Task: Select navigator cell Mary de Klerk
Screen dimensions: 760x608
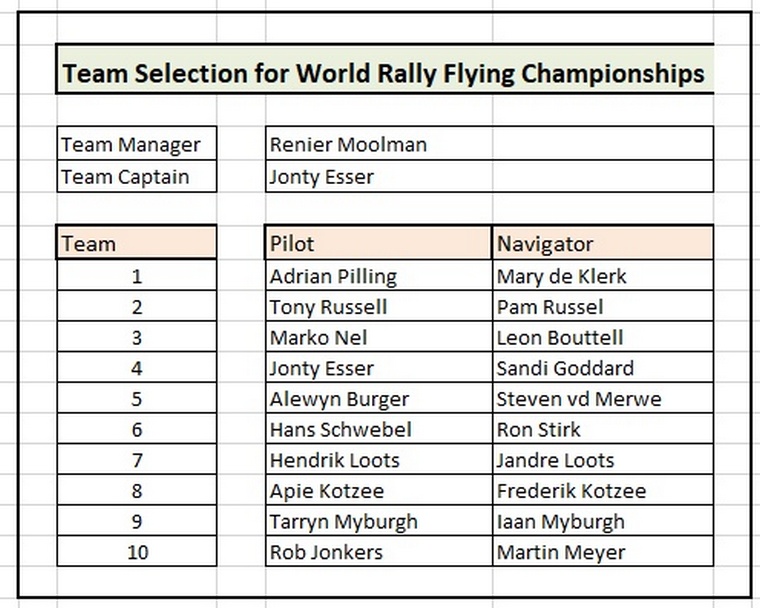Action: click(x=603, y=275)
